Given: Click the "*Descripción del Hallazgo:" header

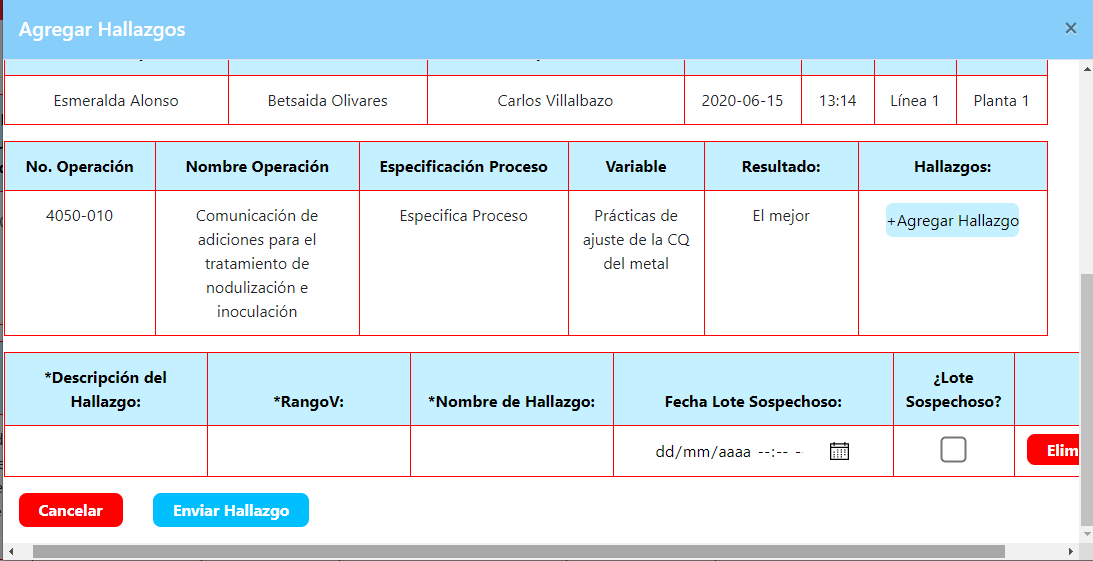Looking at the screenshot, I should click(x=106, y=389).
